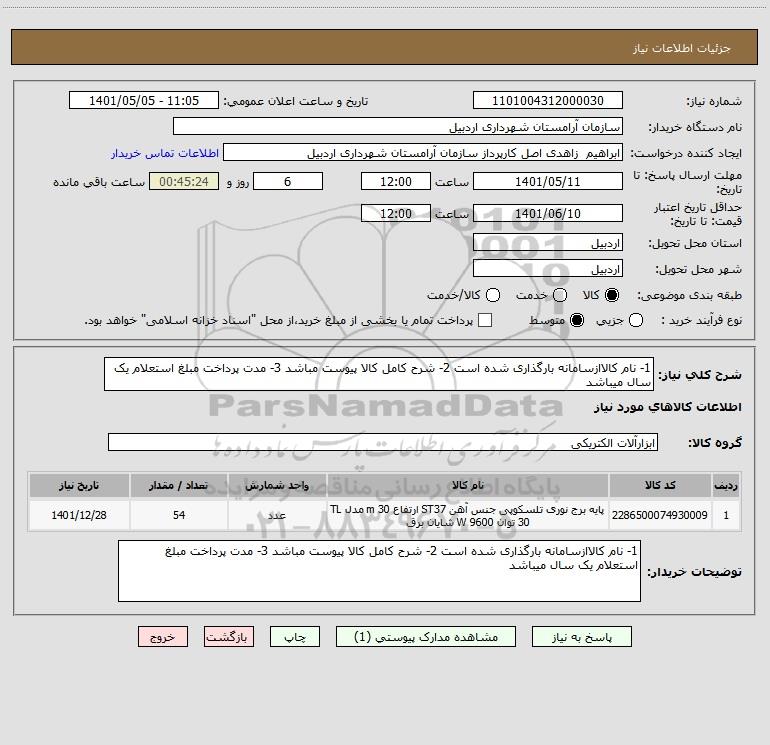The image size is (770, 745).
Task: Click the شماره نیاز label
Action: 714,102
